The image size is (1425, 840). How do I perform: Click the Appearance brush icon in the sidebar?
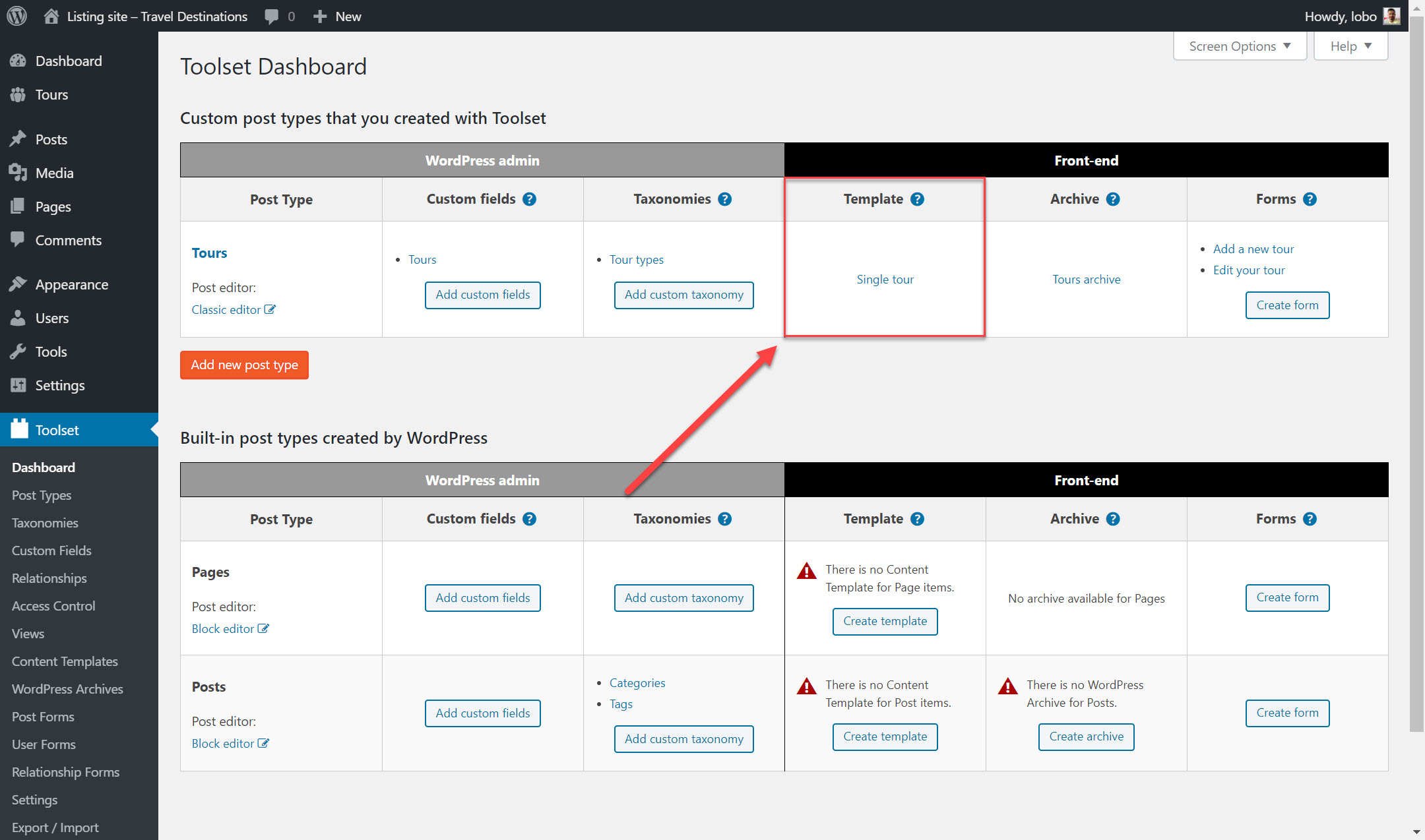[18, 284]
